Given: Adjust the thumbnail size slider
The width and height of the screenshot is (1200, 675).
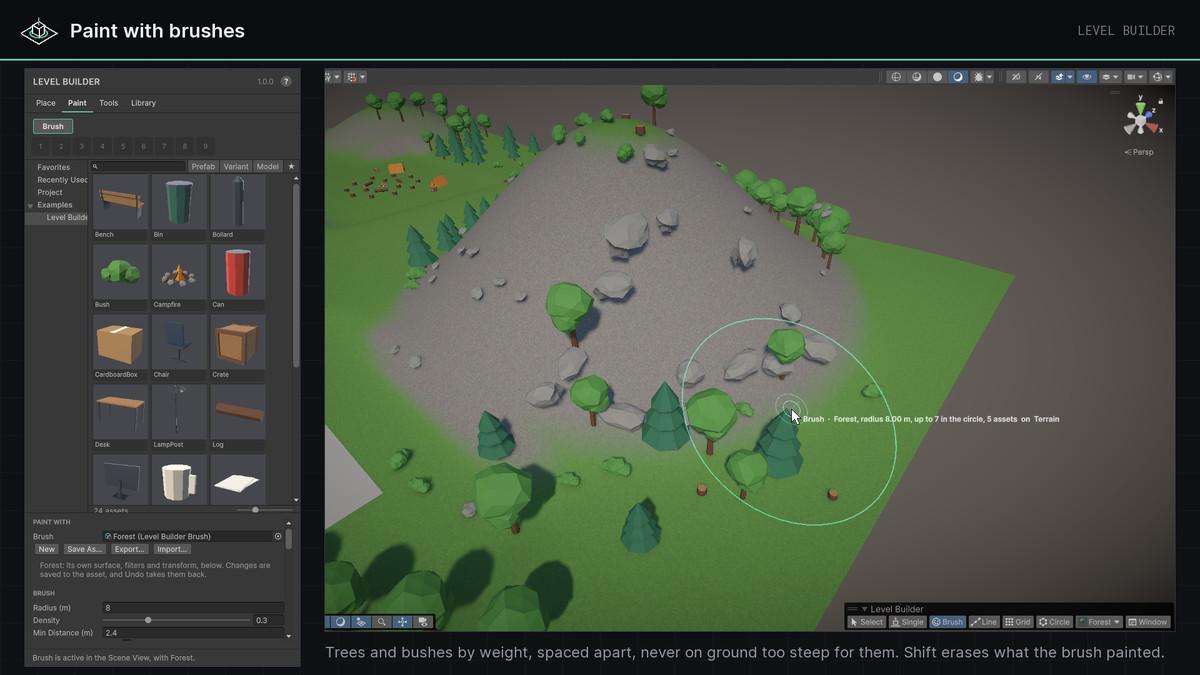Looking at the screenshot, I should pyautogui.click(x=264, y=510).
